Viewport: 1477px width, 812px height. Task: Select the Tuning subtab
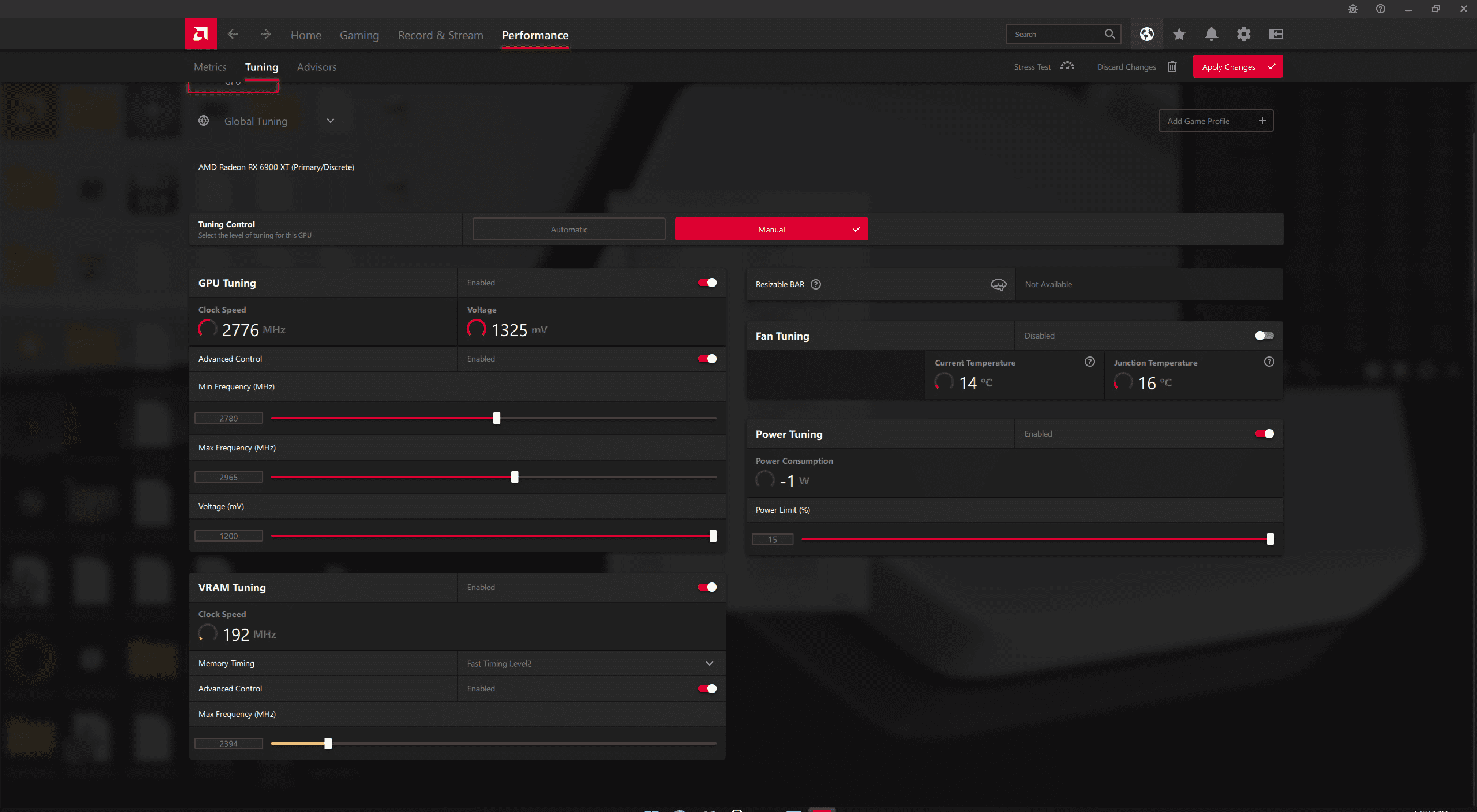(262, 67)
